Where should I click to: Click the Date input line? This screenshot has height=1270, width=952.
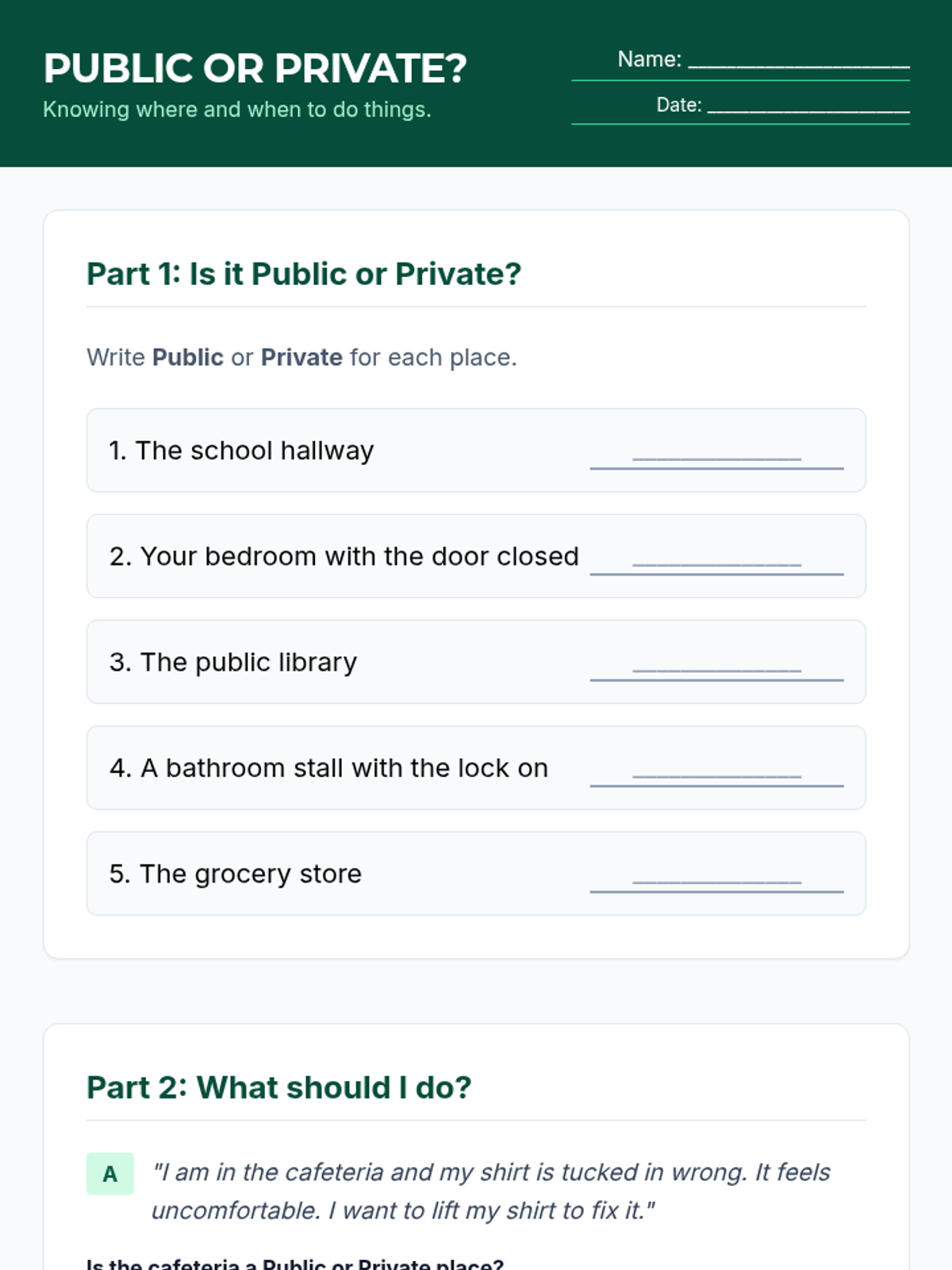coord(808,106)
